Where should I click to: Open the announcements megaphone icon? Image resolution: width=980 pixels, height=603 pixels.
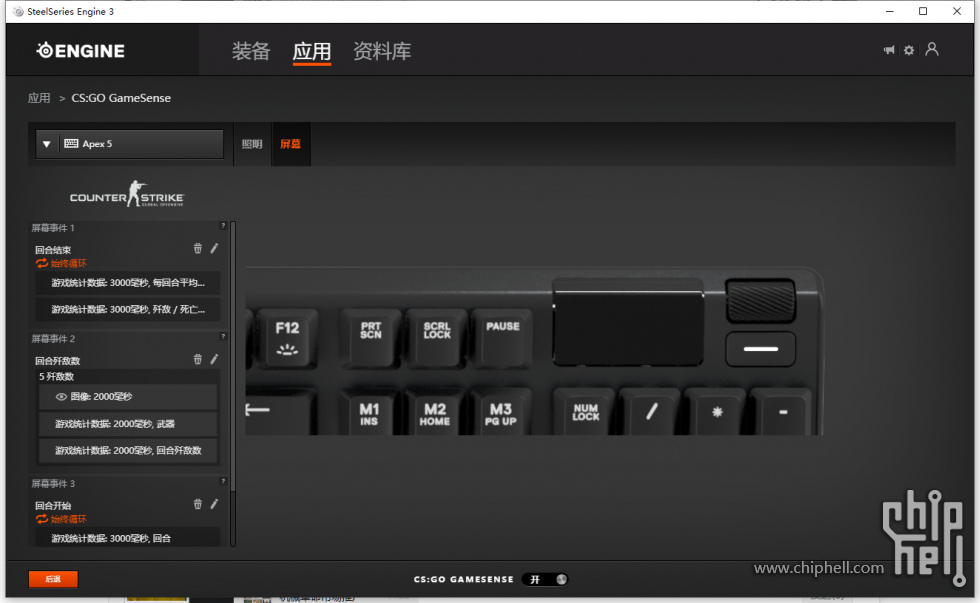point(889,50)
